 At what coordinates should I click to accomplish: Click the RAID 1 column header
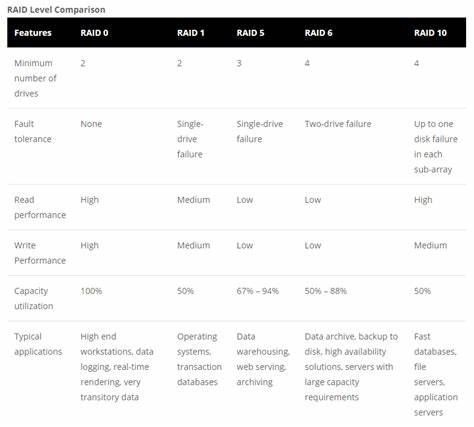191,33
